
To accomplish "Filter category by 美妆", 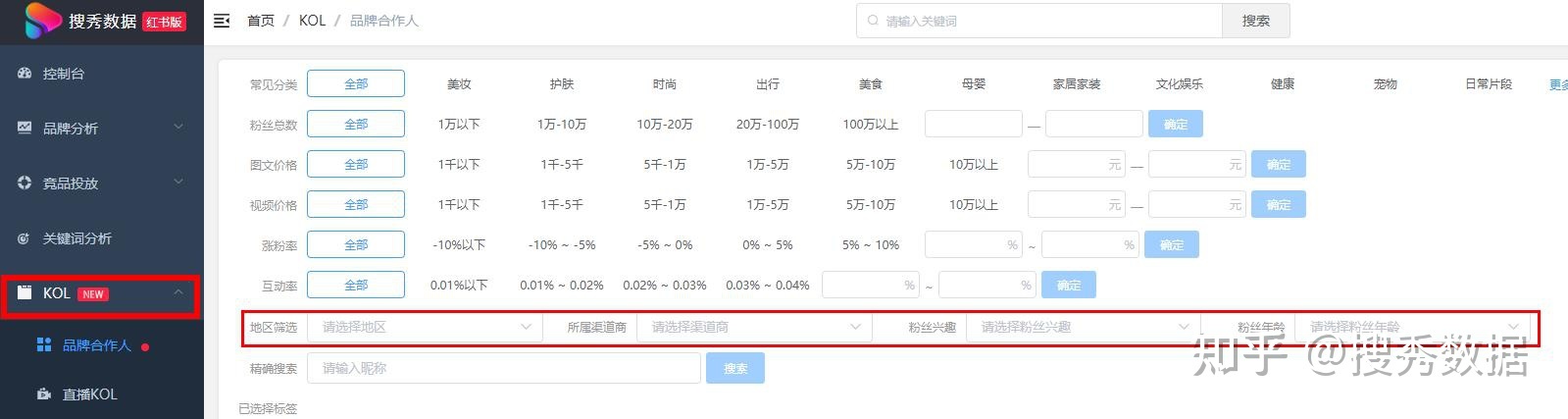I will [x=459, y=84].
